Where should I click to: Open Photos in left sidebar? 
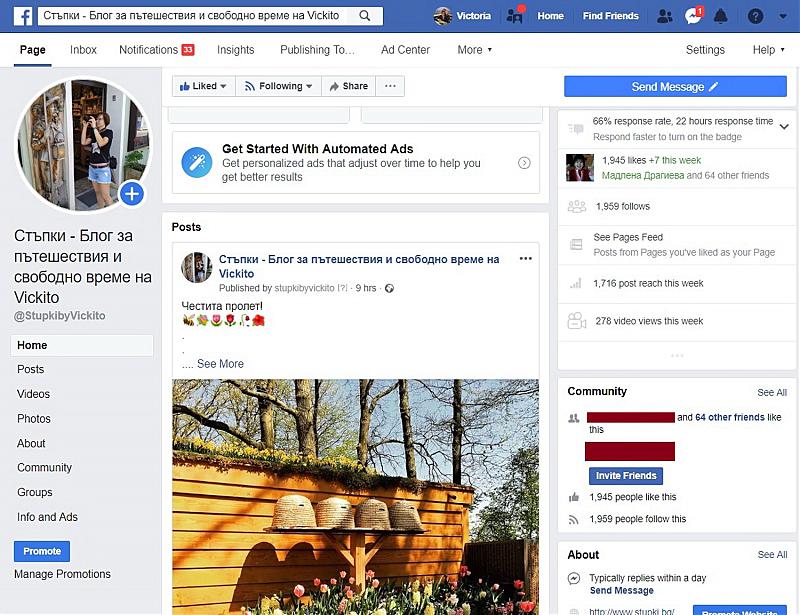[x=34, y=419]
